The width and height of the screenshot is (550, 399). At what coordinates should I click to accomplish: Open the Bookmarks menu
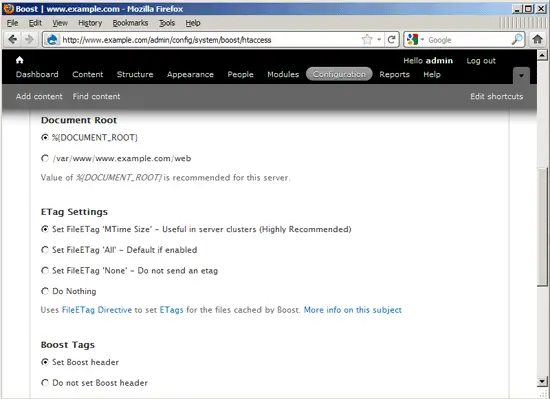[130, 23]
